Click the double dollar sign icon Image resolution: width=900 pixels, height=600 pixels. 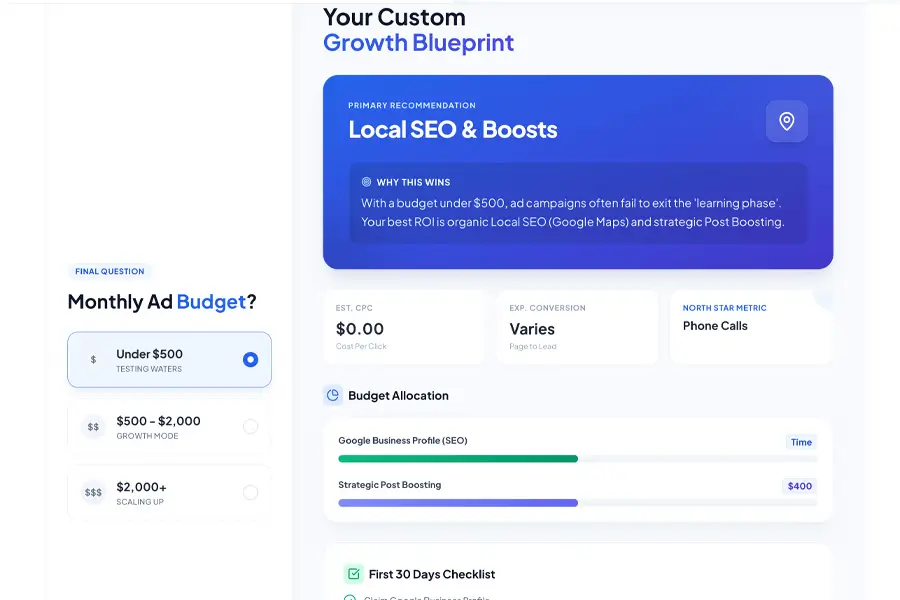[x=93, y=427]
